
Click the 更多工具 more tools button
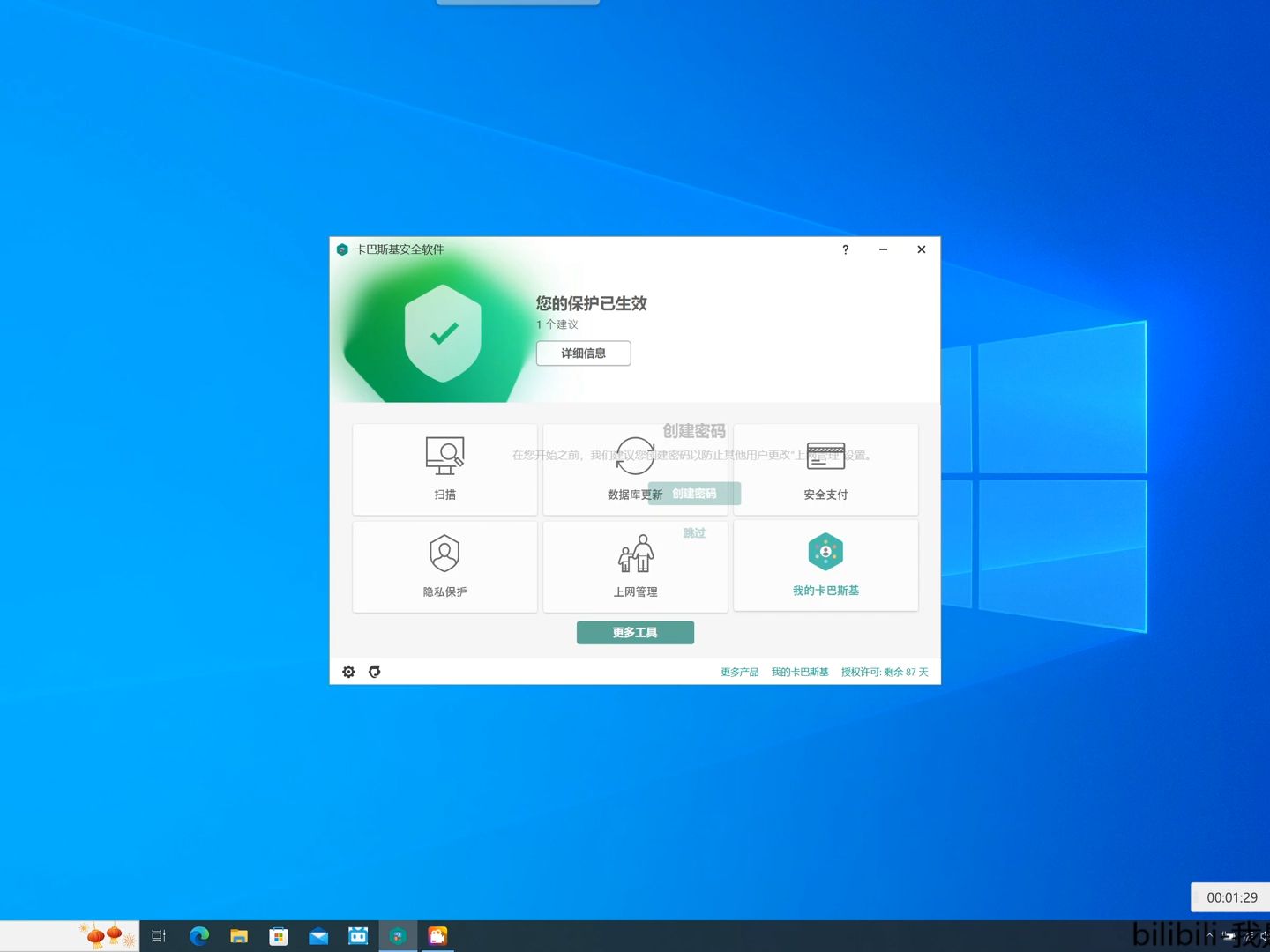635,633
